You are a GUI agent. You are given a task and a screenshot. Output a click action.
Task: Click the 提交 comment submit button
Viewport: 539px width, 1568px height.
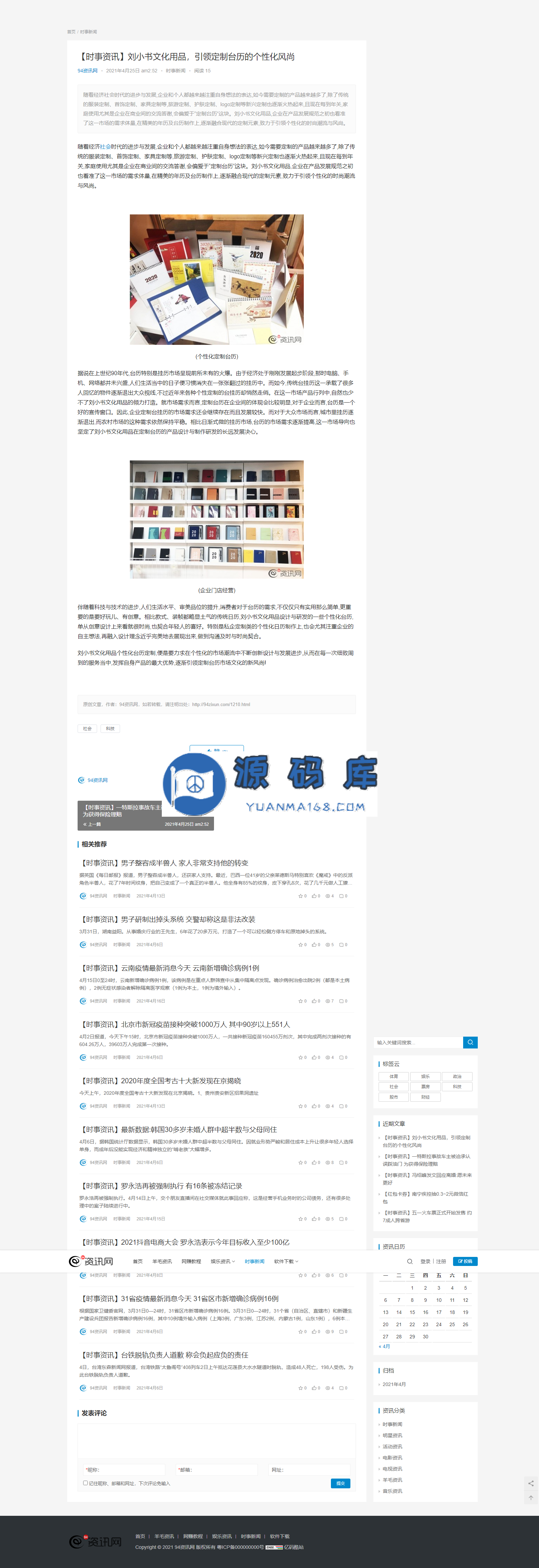pos(341,1483)
